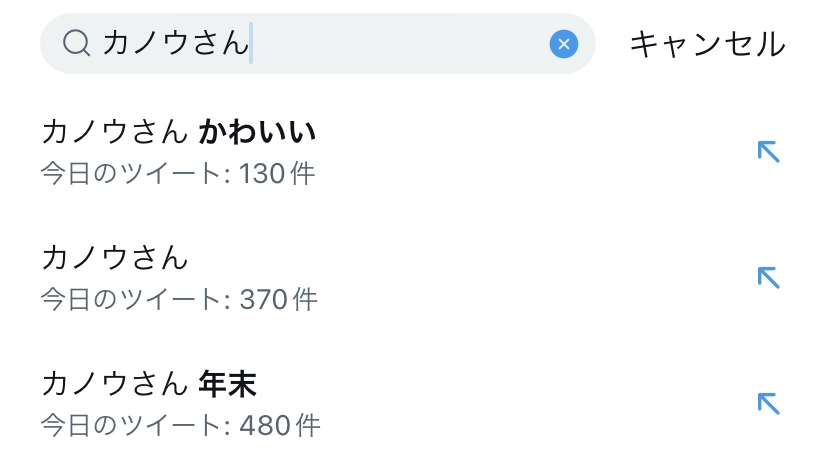Screen dimensions: 828x470
Task: Tap the キャンセル button
Action: tap(707, 44)
